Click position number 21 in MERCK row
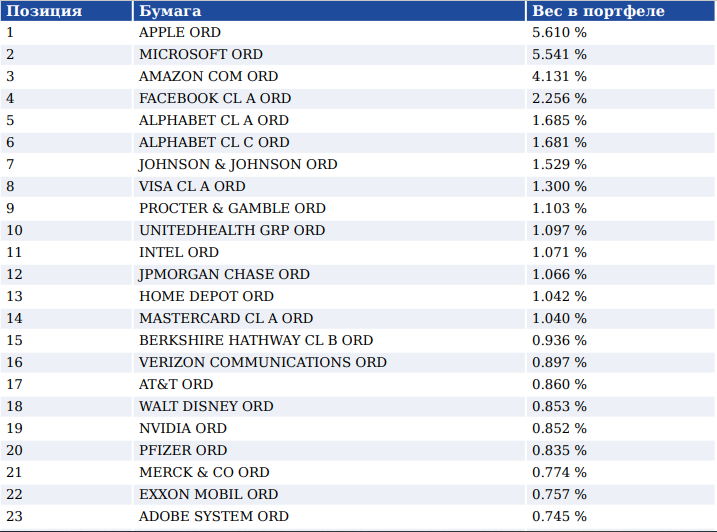Image resolution: width=717 pixels, height=532 pixels. 14,472
